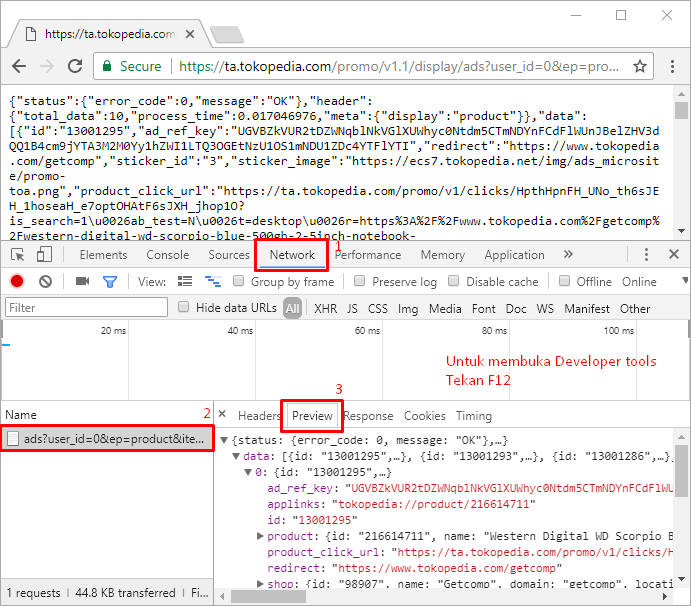Bookmark this page with the star icon

(639, 67)
